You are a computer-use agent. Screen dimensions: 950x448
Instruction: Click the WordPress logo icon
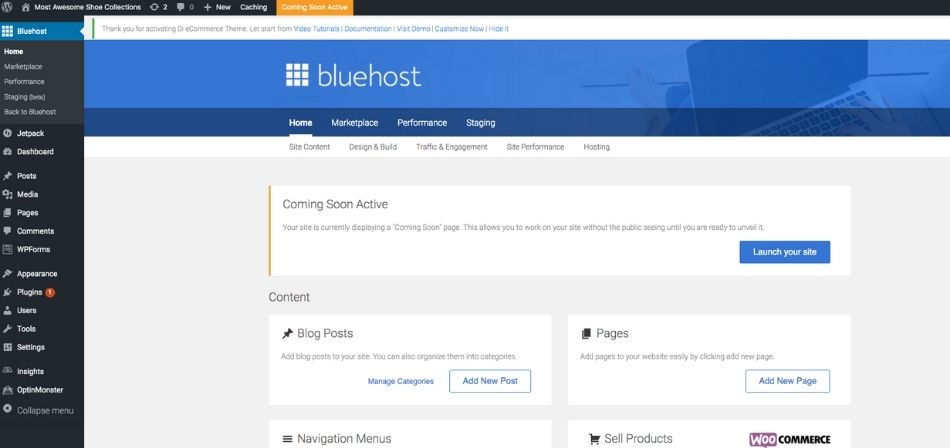[7, 7]
